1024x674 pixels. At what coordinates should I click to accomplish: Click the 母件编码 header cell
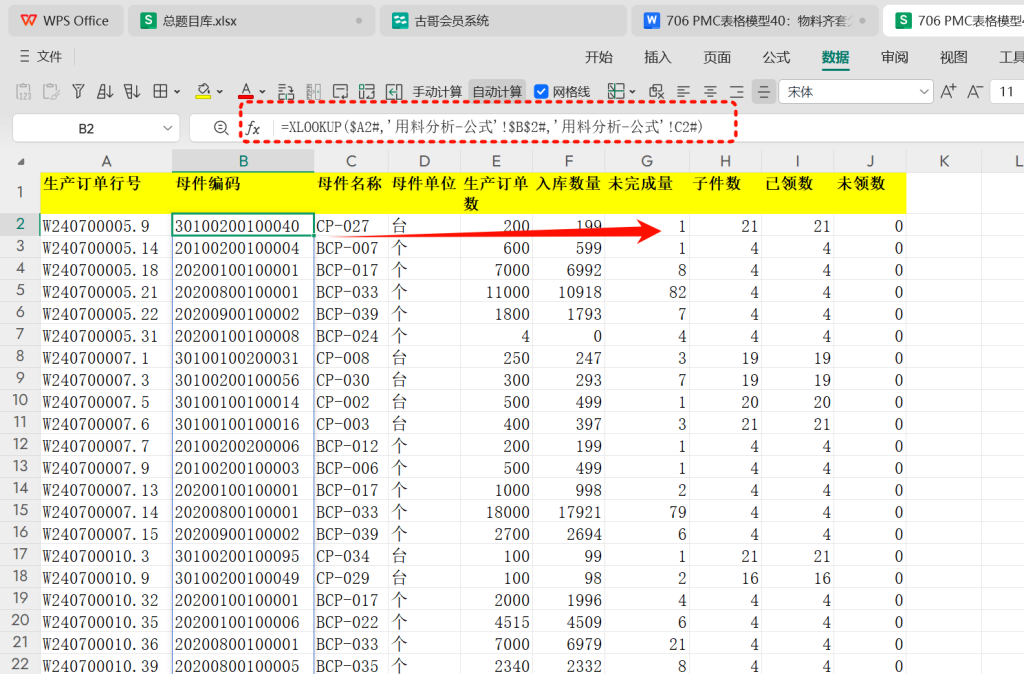tap(243, 193)
